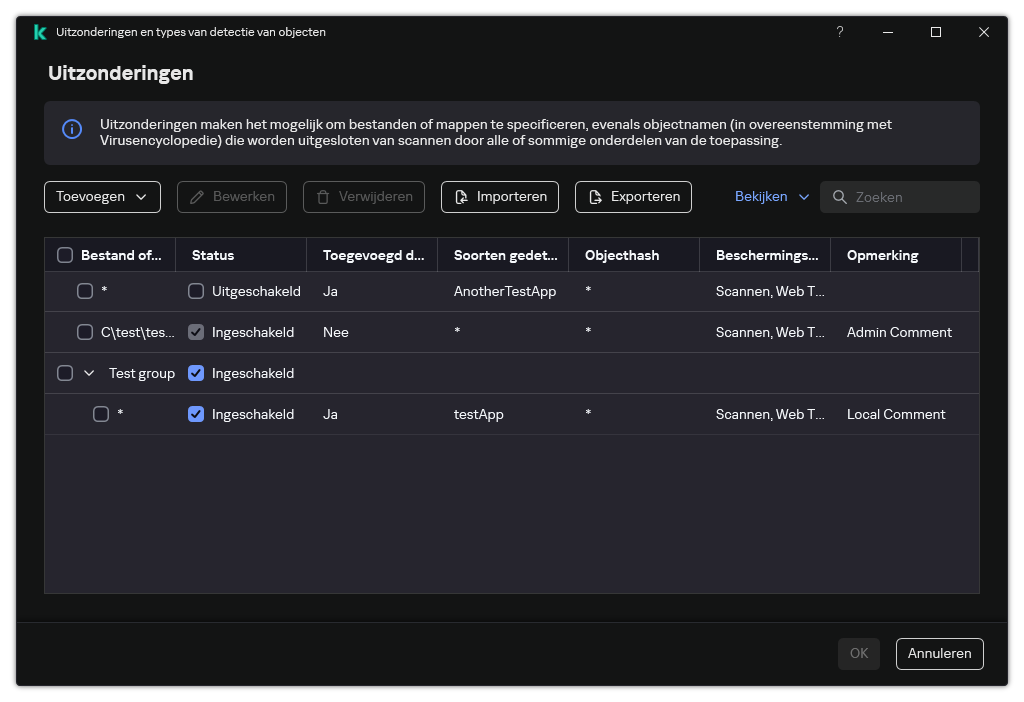Sort by the Objecthash column header
Viewport: 1024px width, 702px height.
tap(621, 255)
